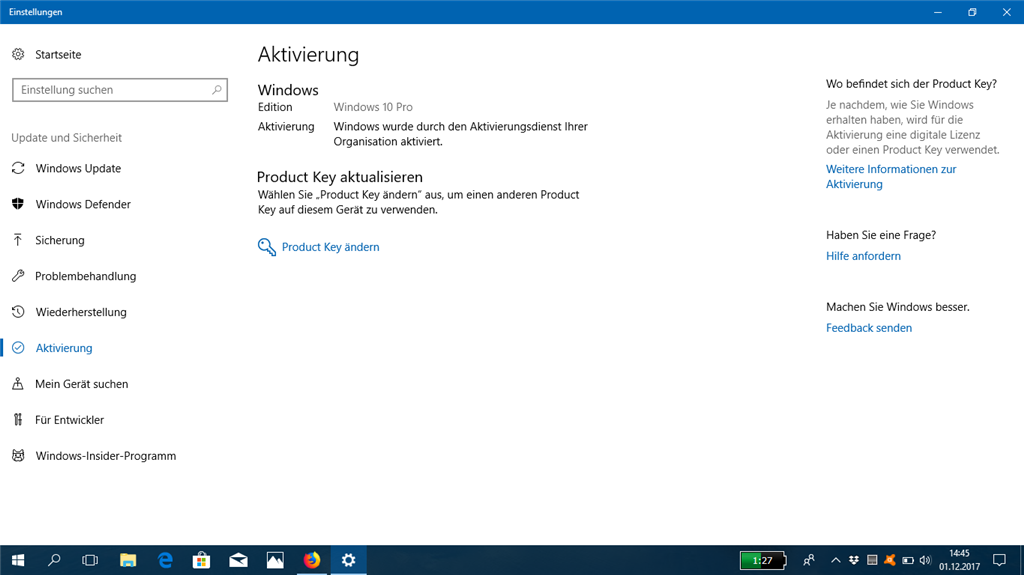Open taskbar search magnifier

[54, 560]
